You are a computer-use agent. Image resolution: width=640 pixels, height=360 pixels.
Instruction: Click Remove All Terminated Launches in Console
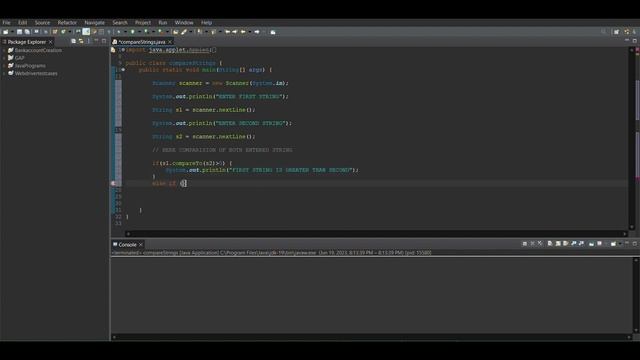click(540, 244)
